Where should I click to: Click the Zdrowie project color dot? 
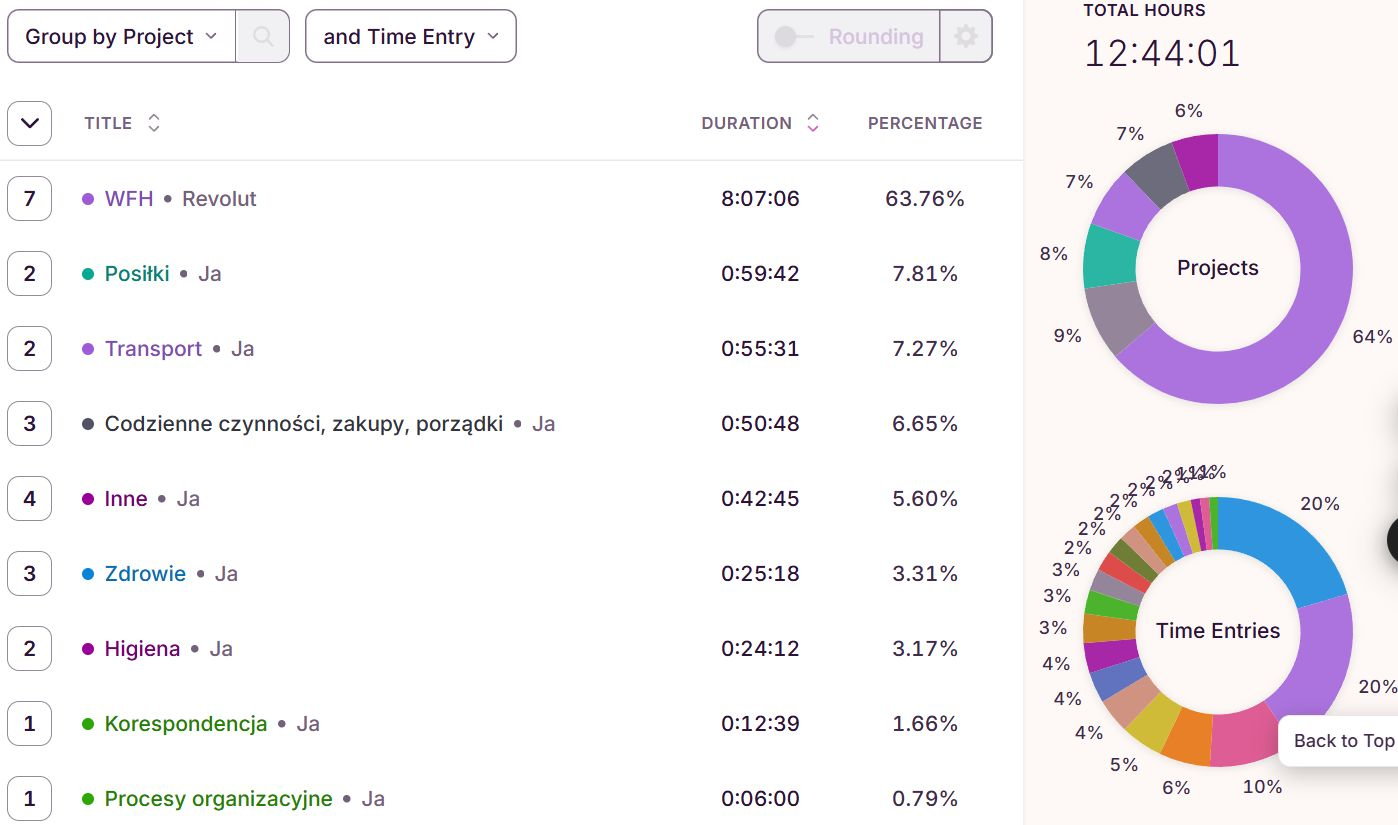click(88, 574)
